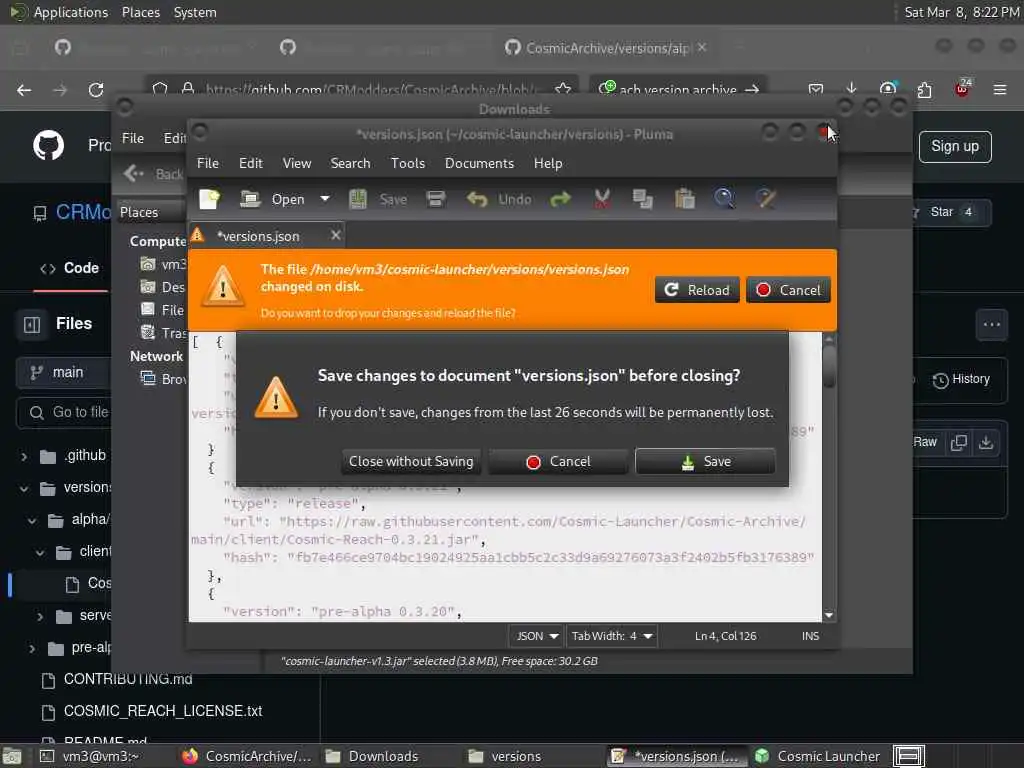Viewport: 1024px width, 768px height.
Task: Open Pluma's File menu
Action: pyautogui.click(x=208, y=163)
